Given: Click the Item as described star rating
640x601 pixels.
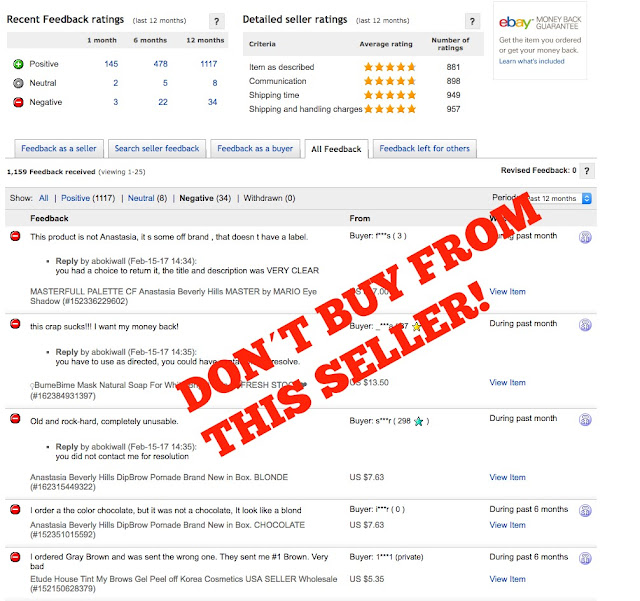Looking at the screenshot, I should click(390, 67).
